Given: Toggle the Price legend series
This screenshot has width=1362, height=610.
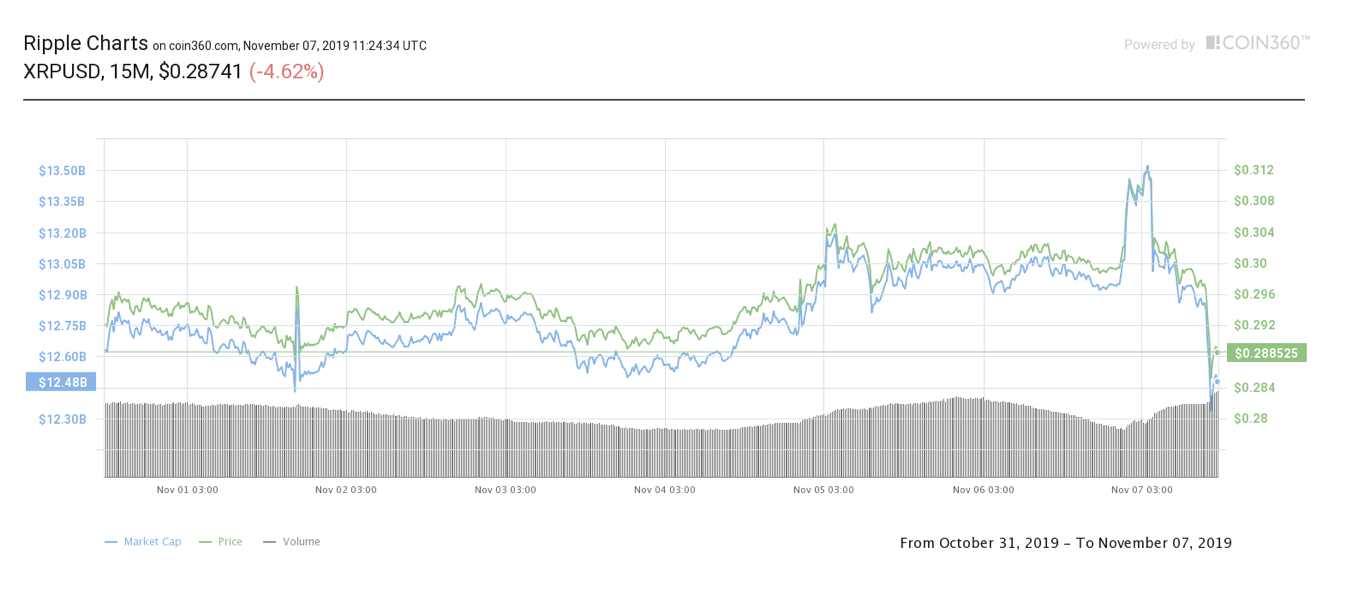Looking at the screenshot, I should [221, 542].
